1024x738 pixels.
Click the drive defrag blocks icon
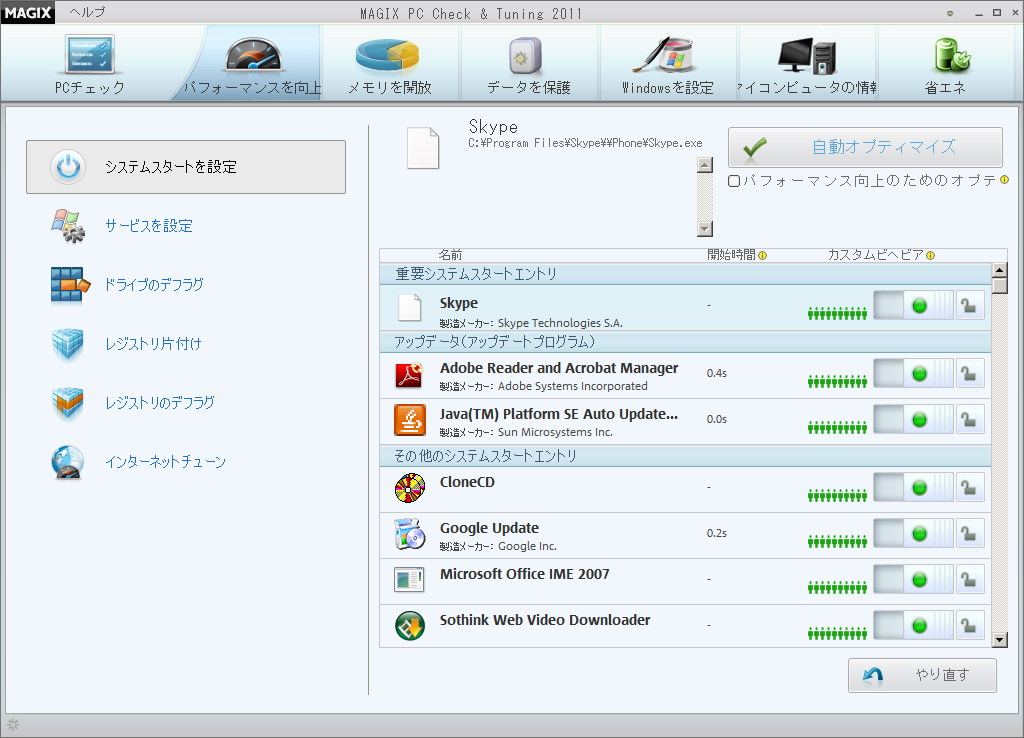[69, 285]
